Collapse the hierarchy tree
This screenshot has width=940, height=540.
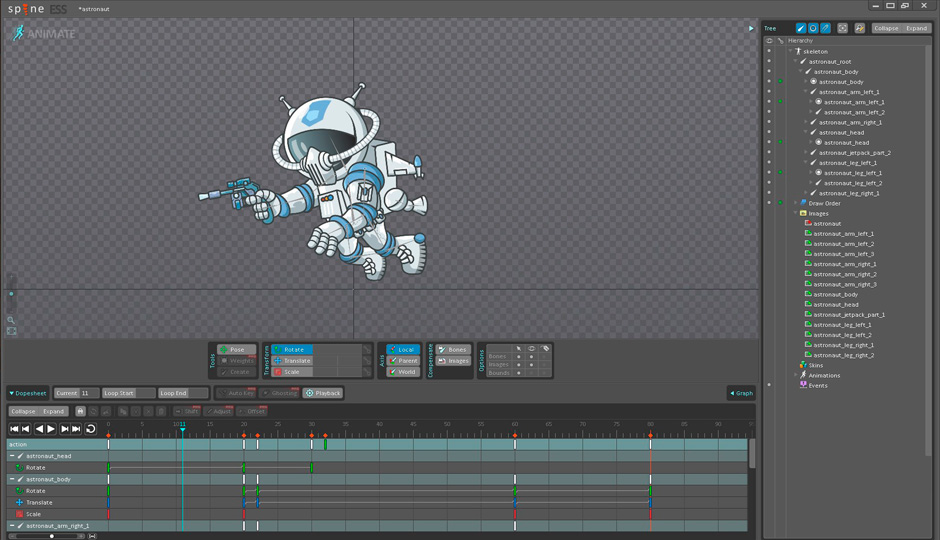(x=886, y=28)
